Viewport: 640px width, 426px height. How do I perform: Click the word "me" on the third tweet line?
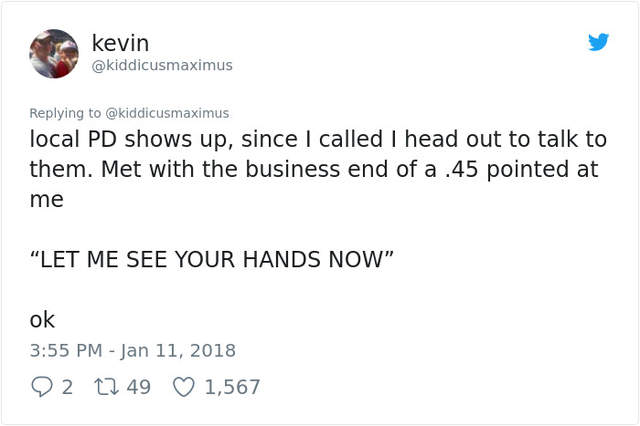pos(46,200)
